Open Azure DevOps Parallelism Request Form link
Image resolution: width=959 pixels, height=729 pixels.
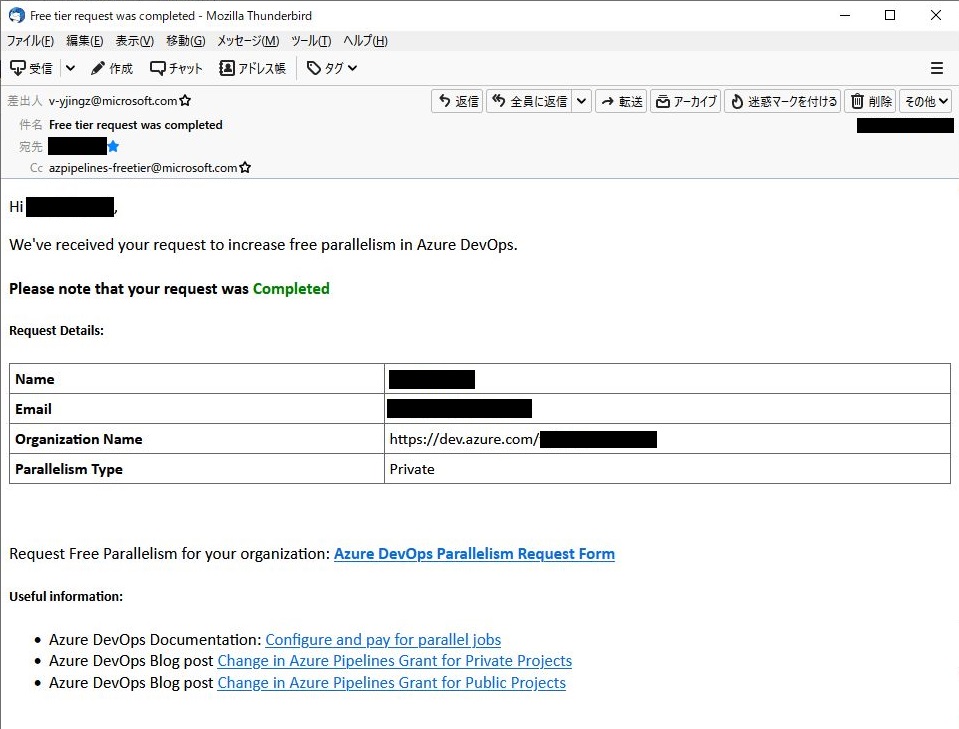[474, 553]
